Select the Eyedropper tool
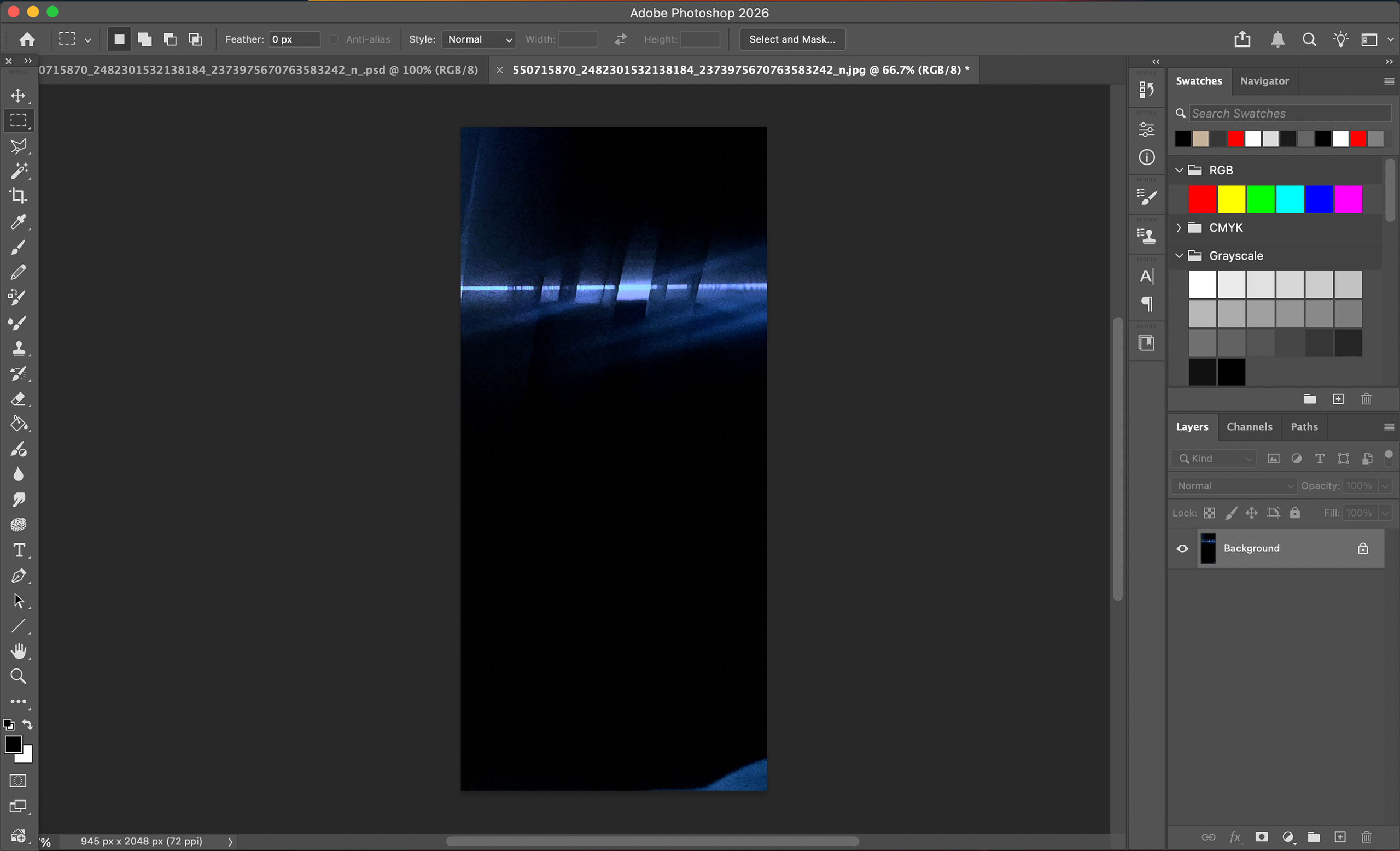 pyautogui.click(x=18, y=222)
